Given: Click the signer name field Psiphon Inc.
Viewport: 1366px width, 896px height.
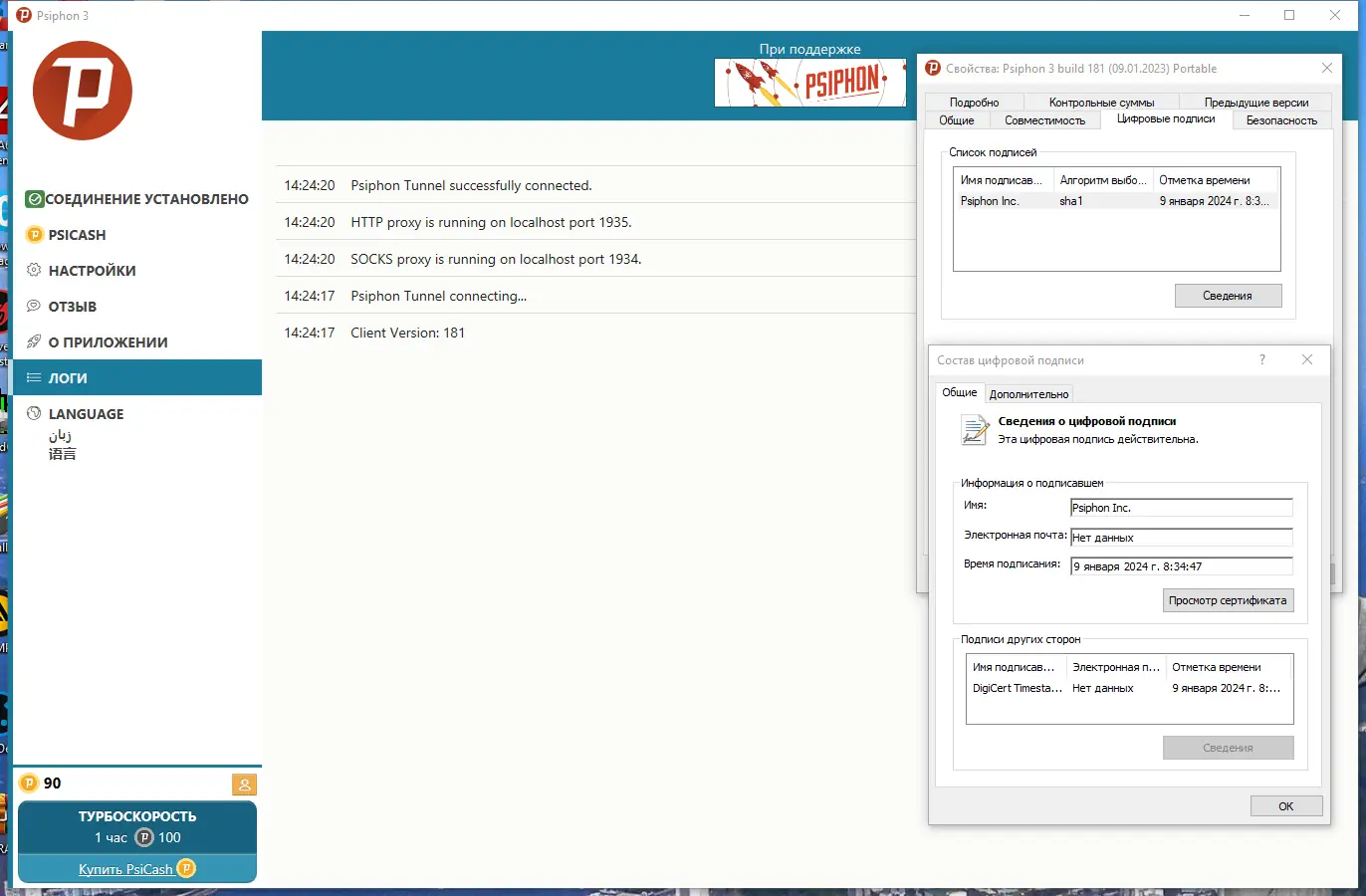Looking at the screenshot, I should [x=1182, y=508].
